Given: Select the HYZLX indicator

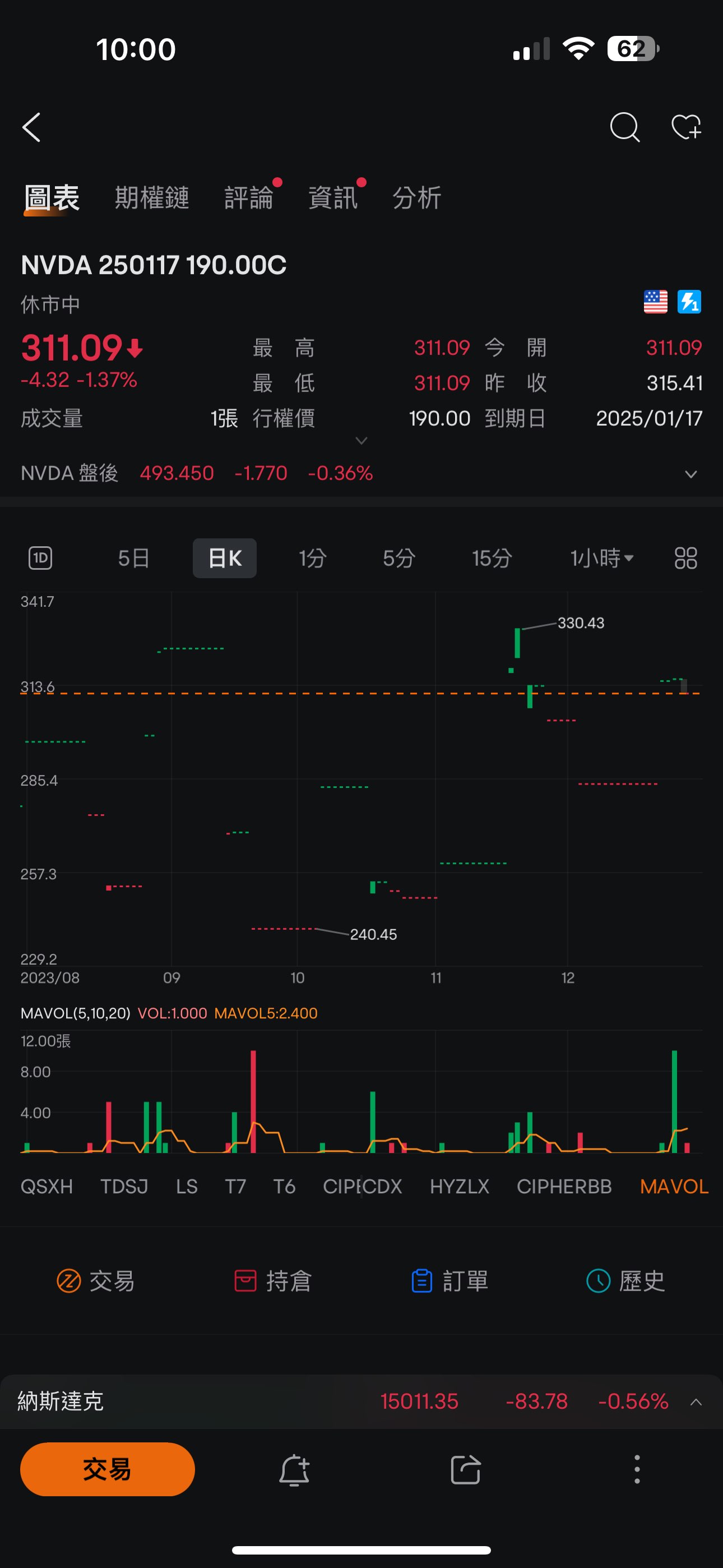Looking at the screenshot, I should coord(460,1186).
